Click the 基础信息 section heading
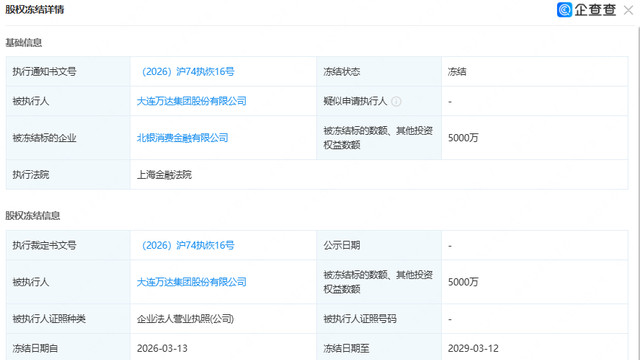 coord(24,42)
